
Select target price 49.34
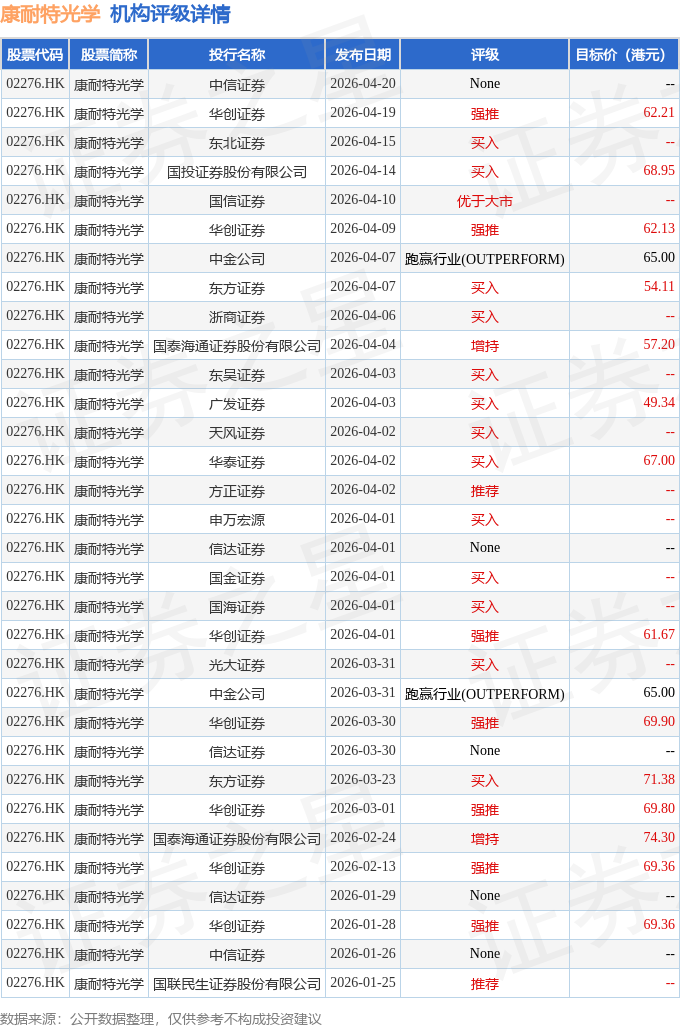pyautogui.click(x=658, y=403)
